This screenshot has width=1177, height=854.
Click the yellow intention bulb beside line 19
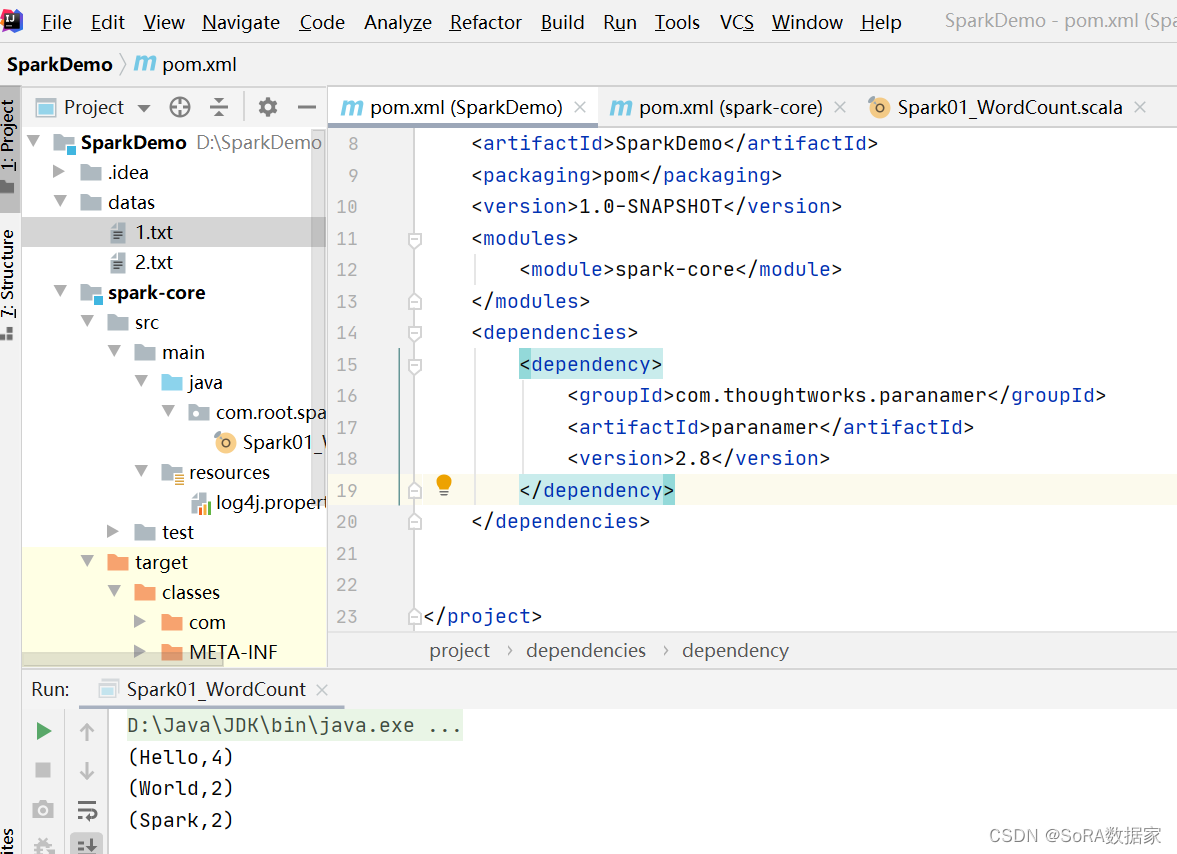tap(443, 486)
